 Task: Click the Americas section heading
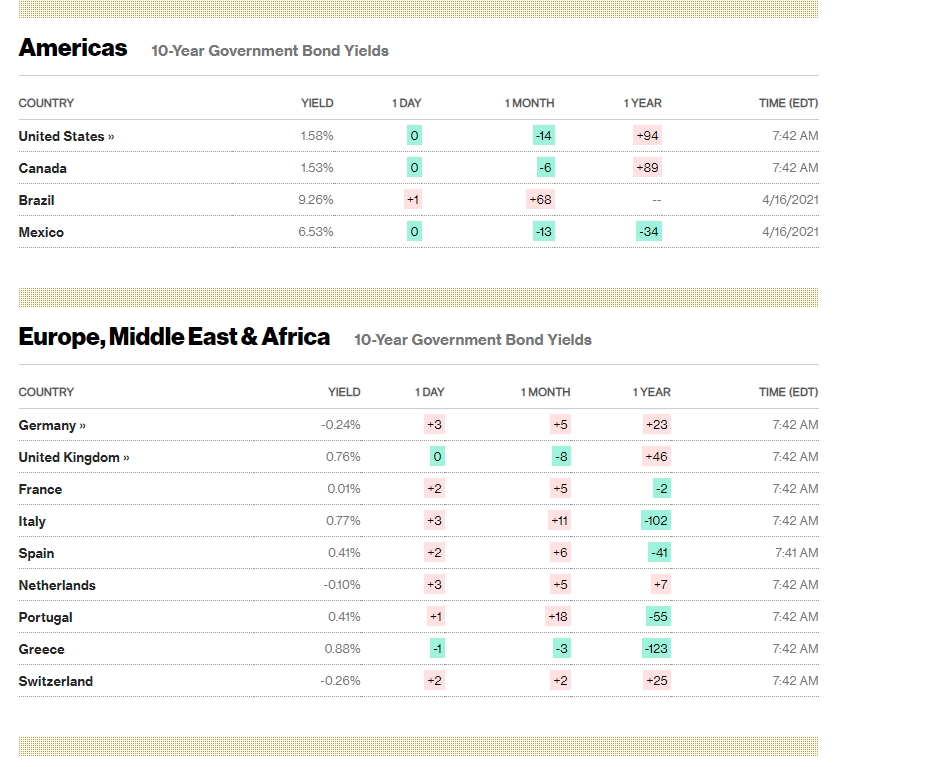[x=73, y=48]
